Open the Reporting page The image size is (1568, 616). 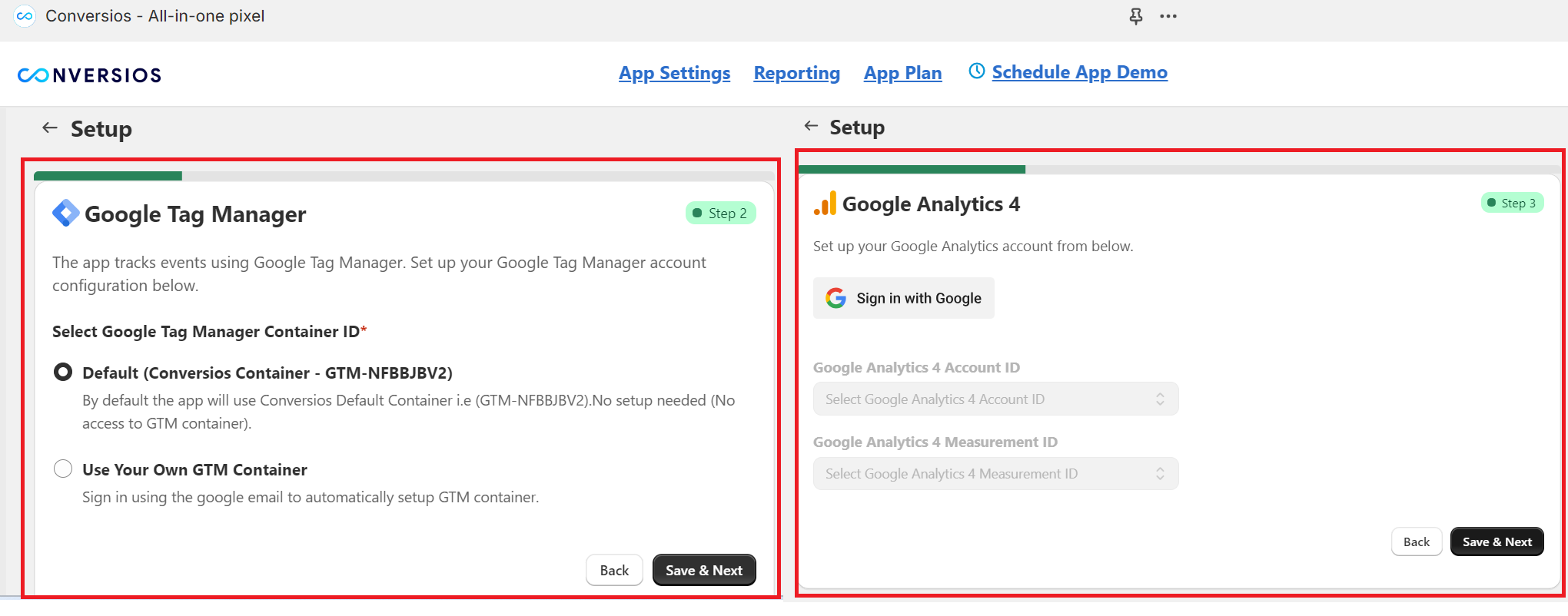[x=796, y=73]
